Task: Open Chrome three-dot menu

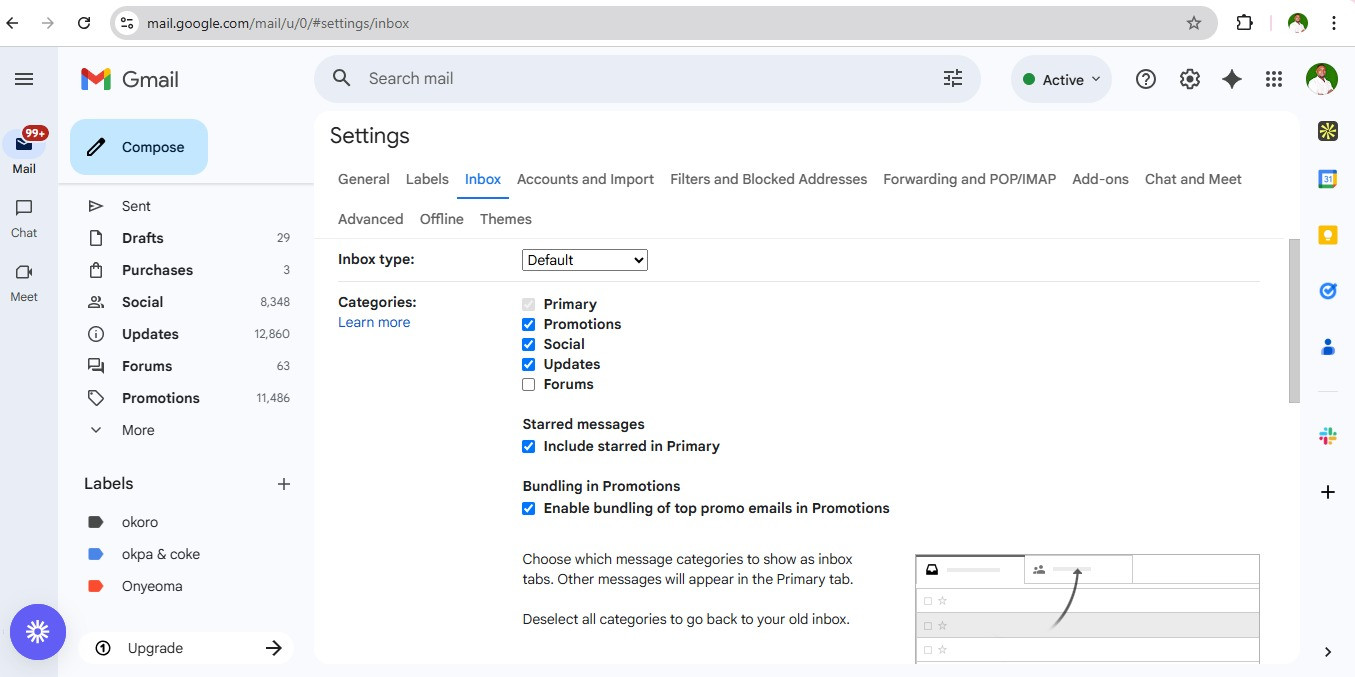Action: click(1334, 23)
